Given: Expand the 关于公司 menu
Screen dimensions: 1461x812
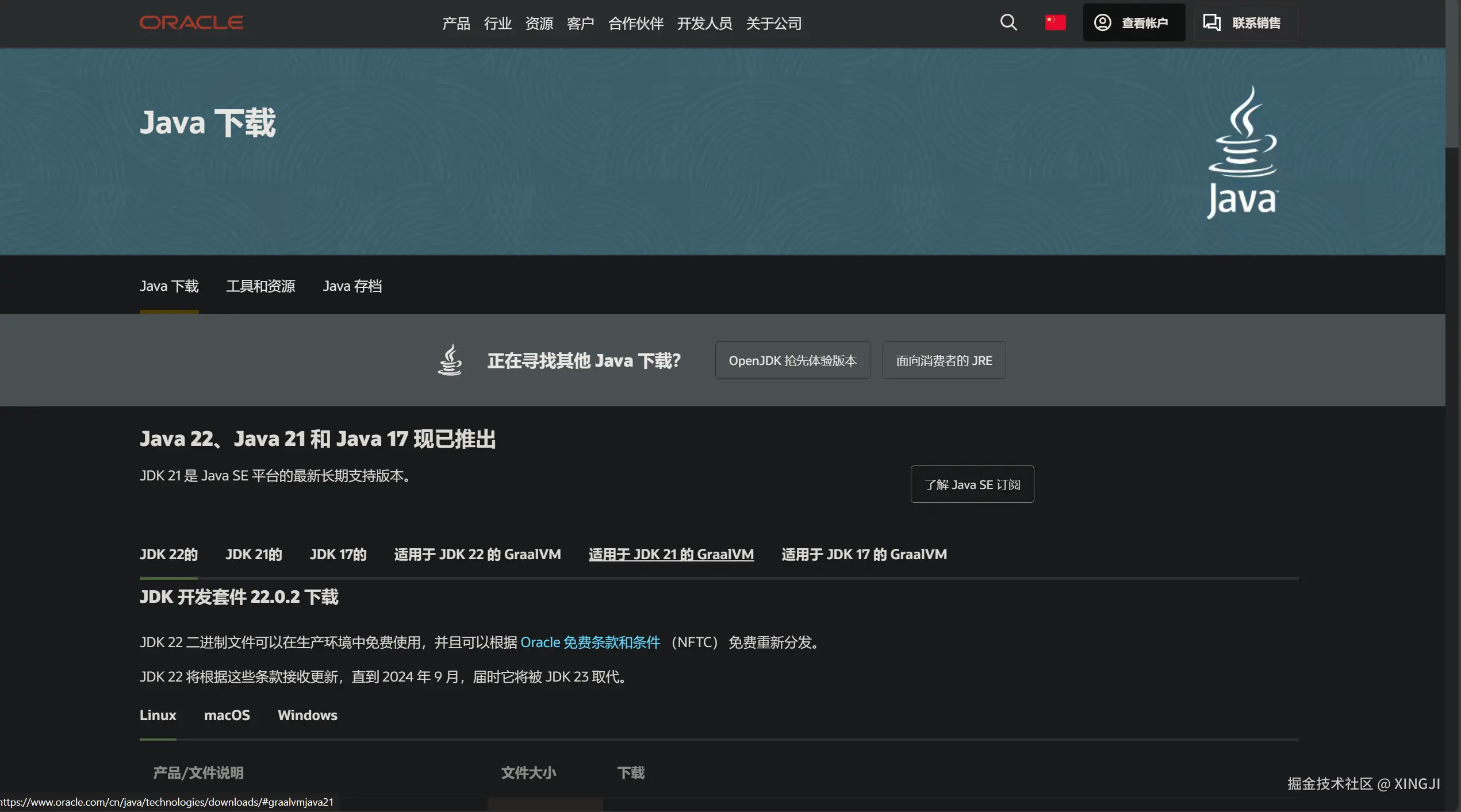Looking at the screenshot, I should click(x=773, y=24).
